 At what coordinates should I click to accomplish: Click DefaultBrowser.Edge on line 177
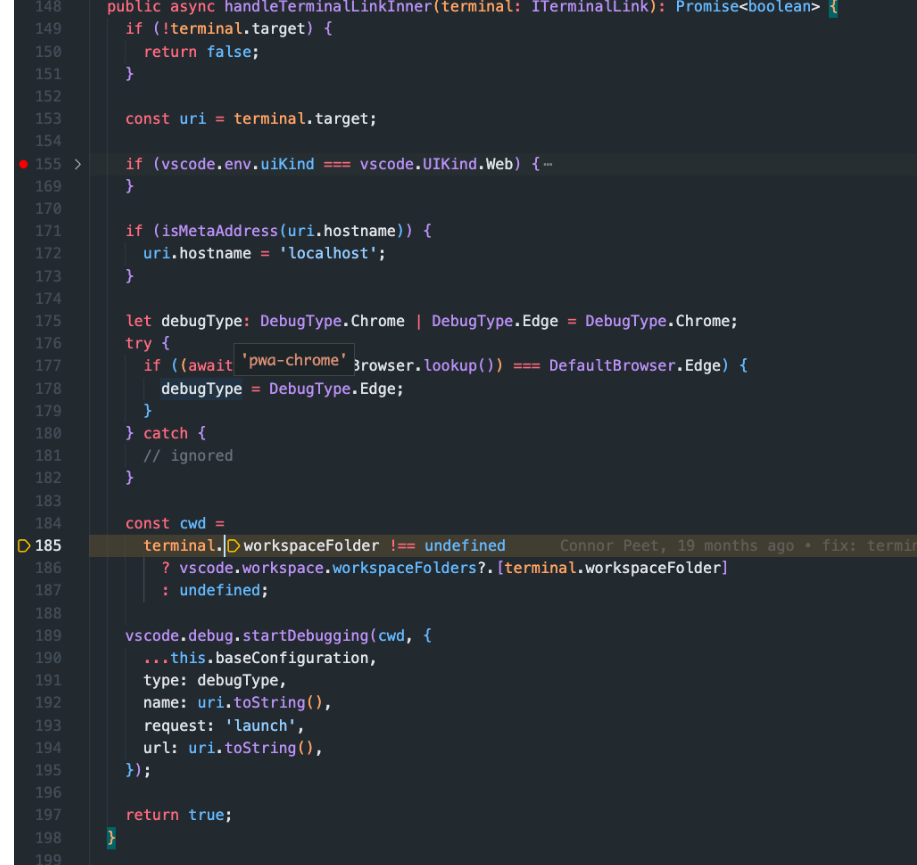tap(634, 366)
